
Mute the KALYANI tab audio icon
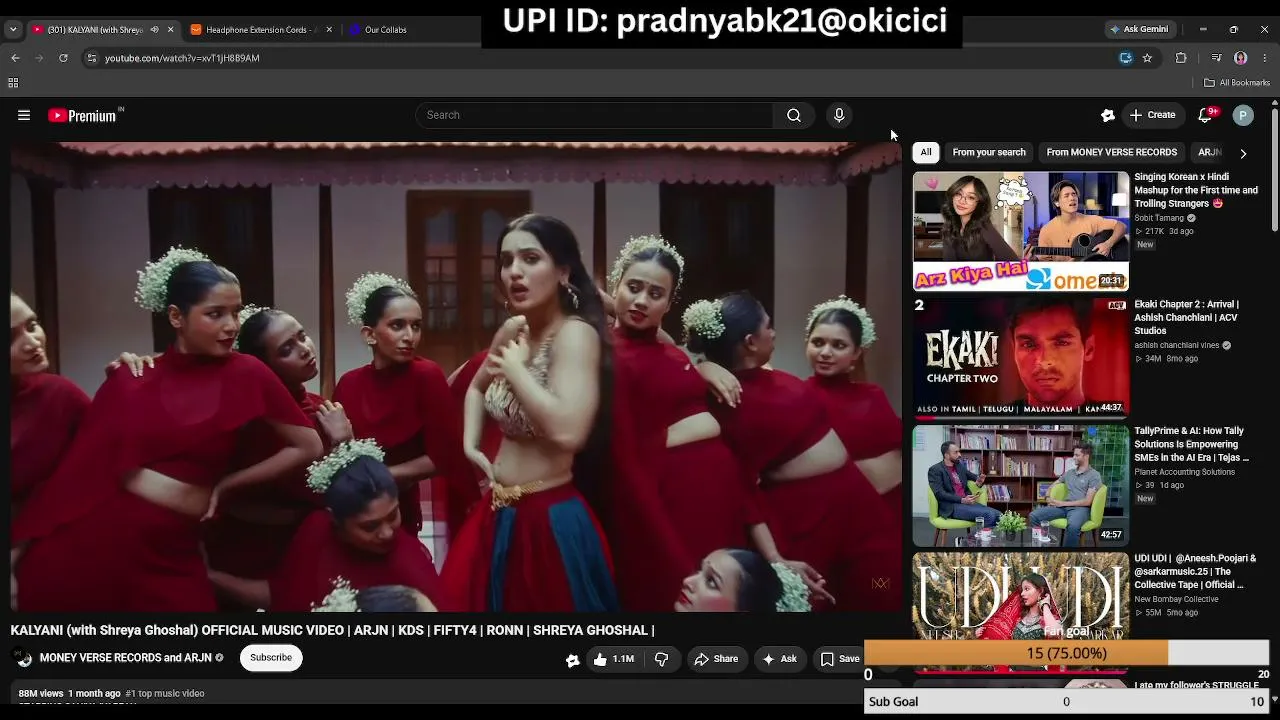(154, 30)
